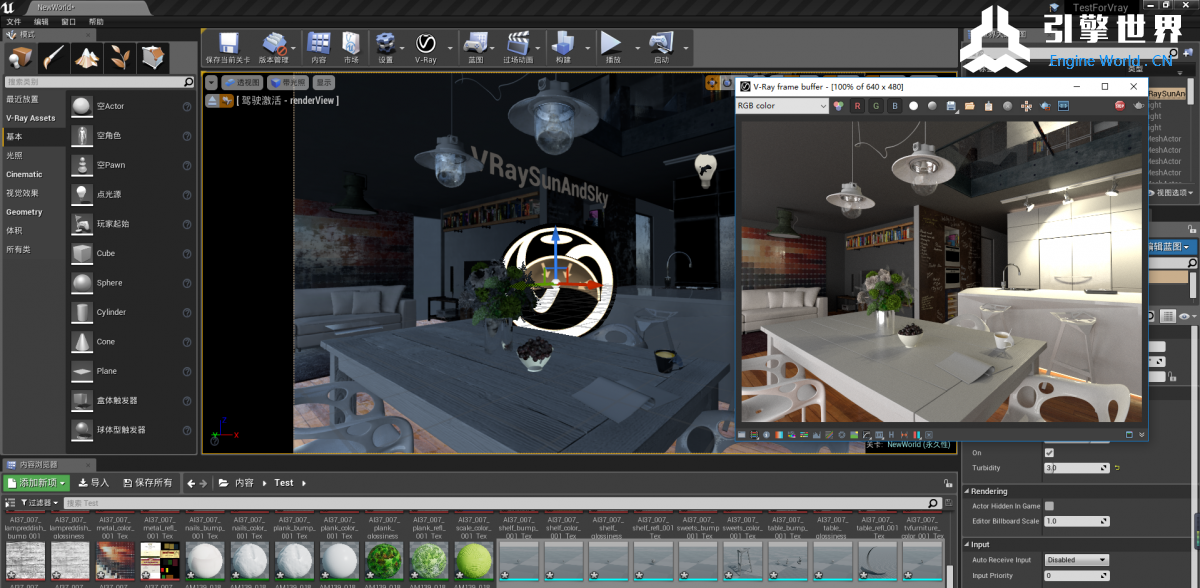Screen dimensions: 1200x588
Task: Click the back arrow in content browser
Action: tap(190, 483)
